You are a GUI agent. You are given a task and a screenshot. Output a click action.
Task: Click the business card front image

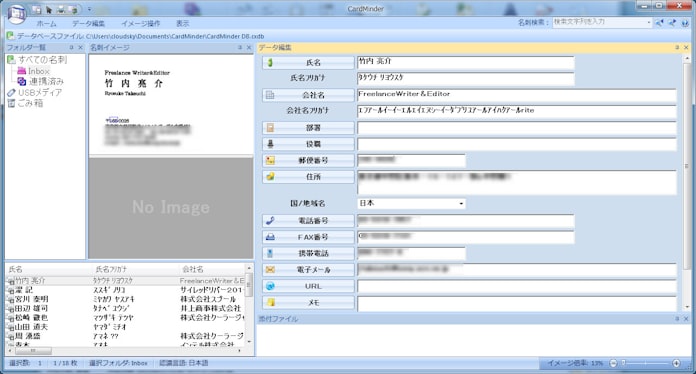tap(171, 105)
